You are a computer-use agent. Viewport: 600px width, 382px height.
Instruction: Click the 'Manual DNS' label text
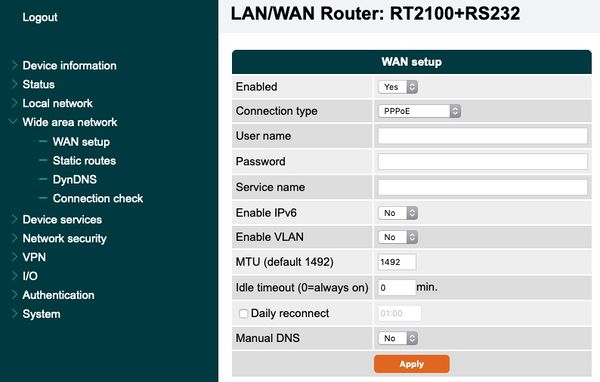point(267,338)
